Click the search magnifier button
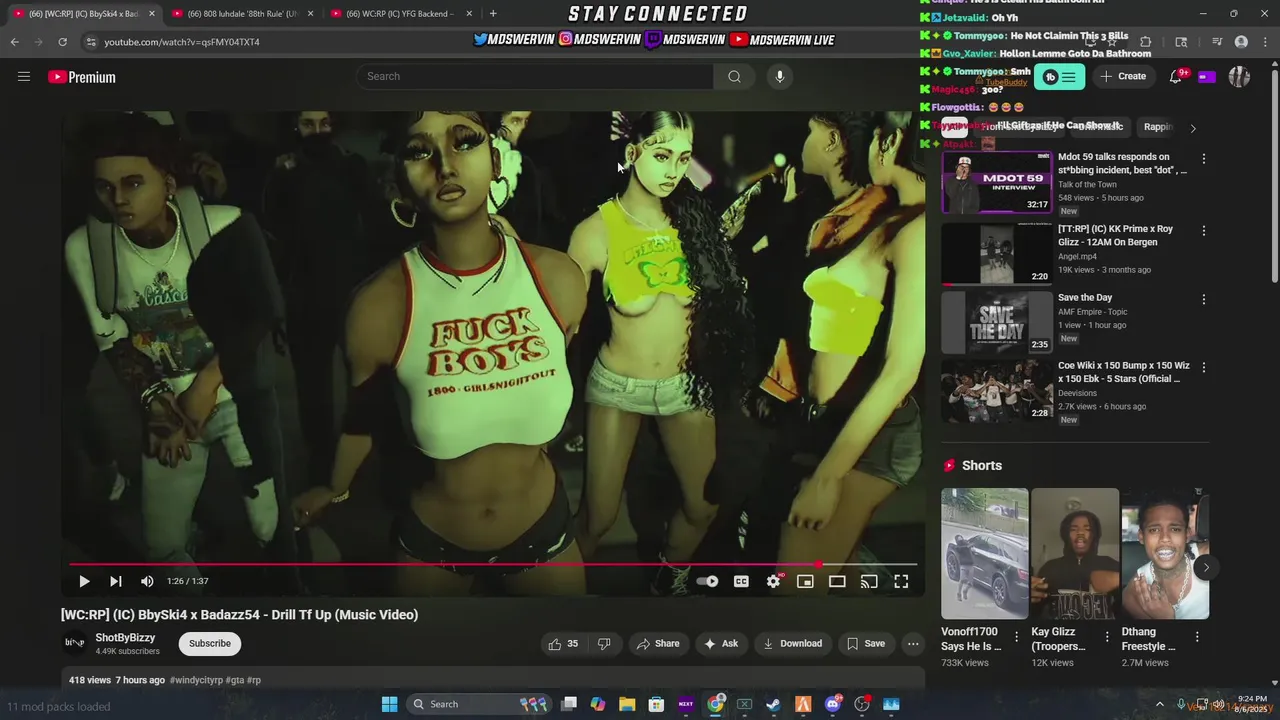This screenshot has height=720, width=1280. [x=734, y=77]
